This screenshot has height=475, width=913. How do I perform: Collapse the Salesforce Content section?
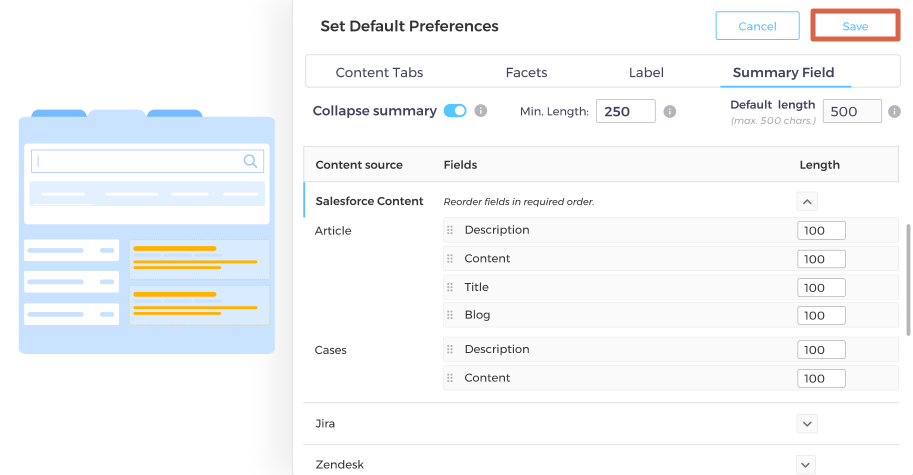pos(808,201)
